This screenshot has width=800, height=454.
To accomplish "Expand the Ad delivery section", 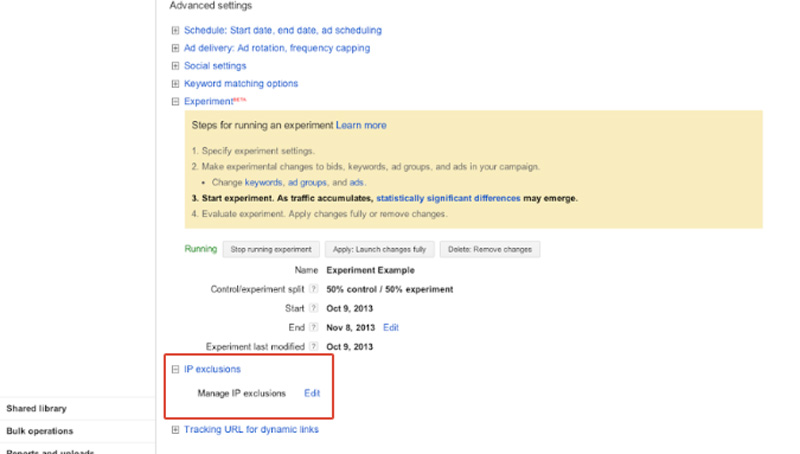I will 176,48.
